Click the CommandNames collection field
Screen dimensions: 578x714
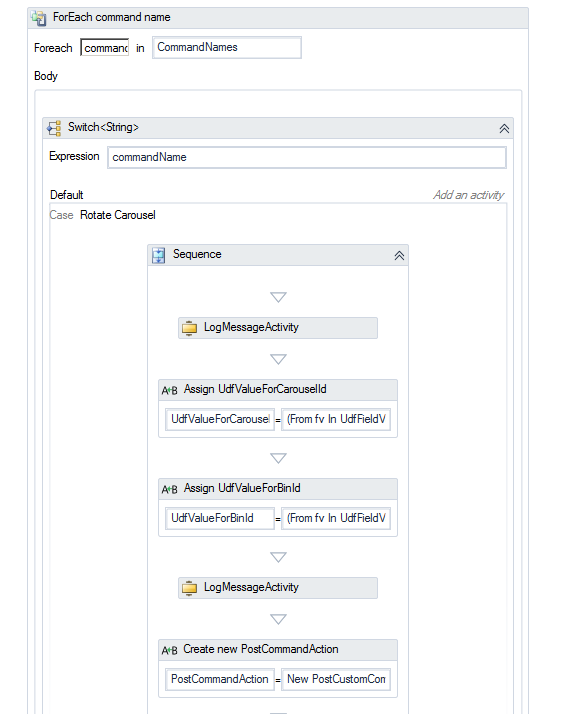coord(227,47)
